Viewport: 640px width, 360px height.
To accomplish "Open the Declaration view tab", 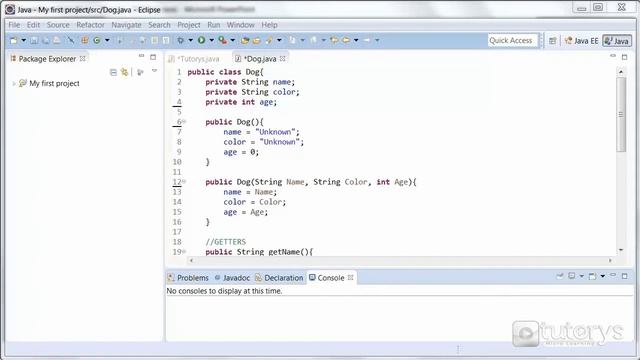I will [x=279, y=278].
